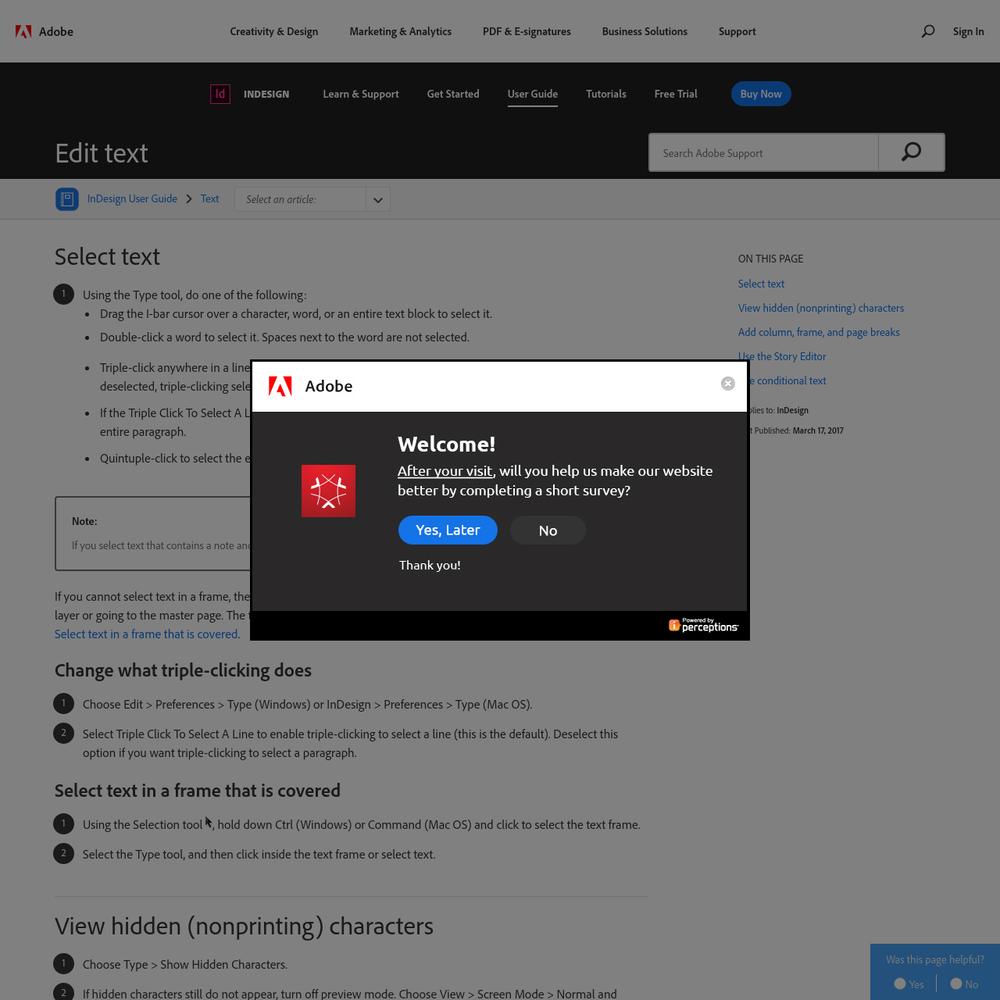
Task: Select No radio for page helpful
Action: pyautogui.click(x=955, y=983)
